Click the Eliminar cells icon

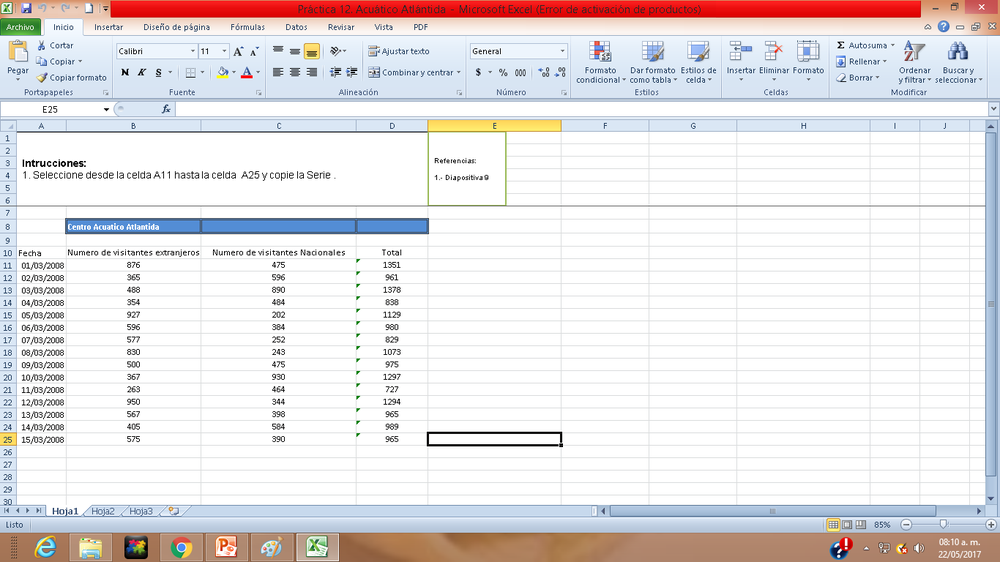(774, 53)
